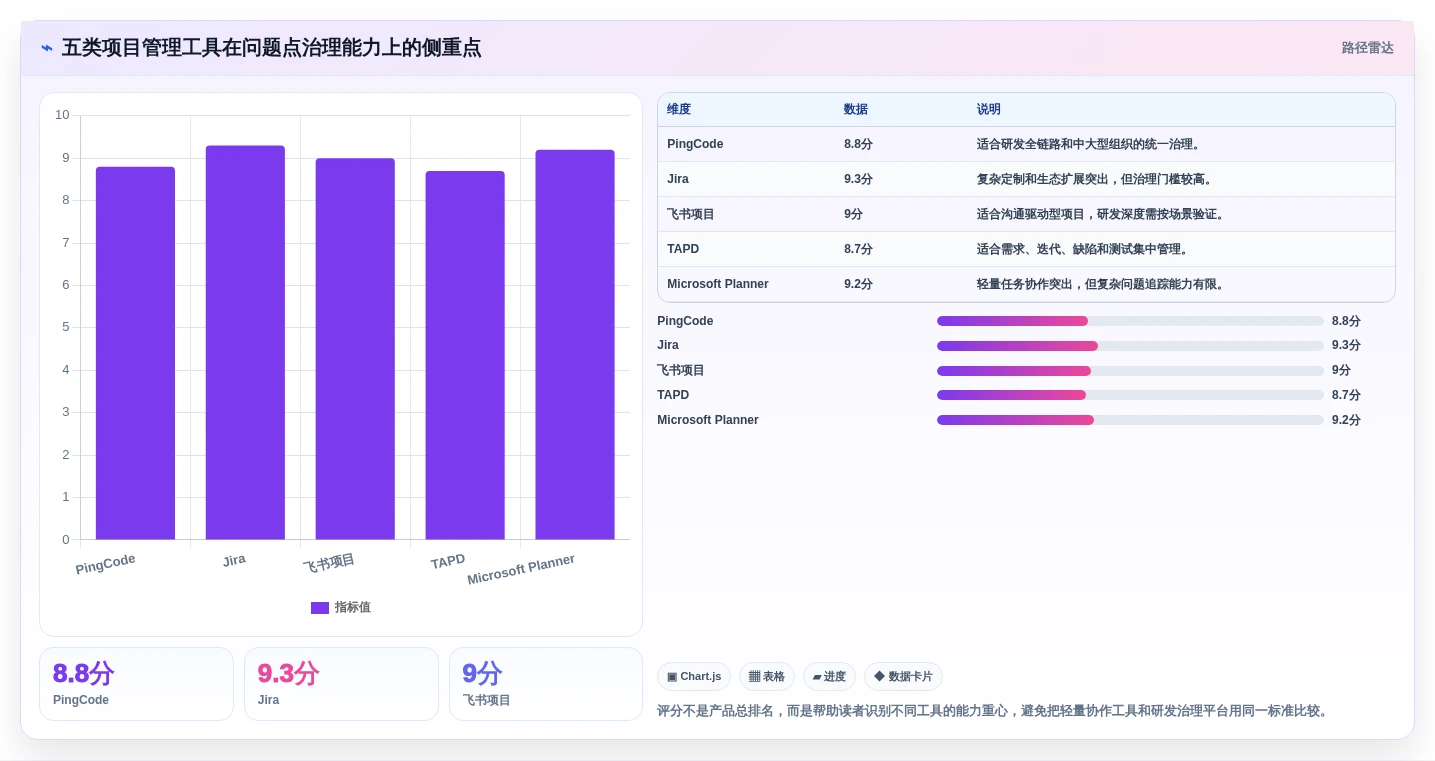
Task: Select the Microsoft Planner table row name
Action: [x=718, y=284]
